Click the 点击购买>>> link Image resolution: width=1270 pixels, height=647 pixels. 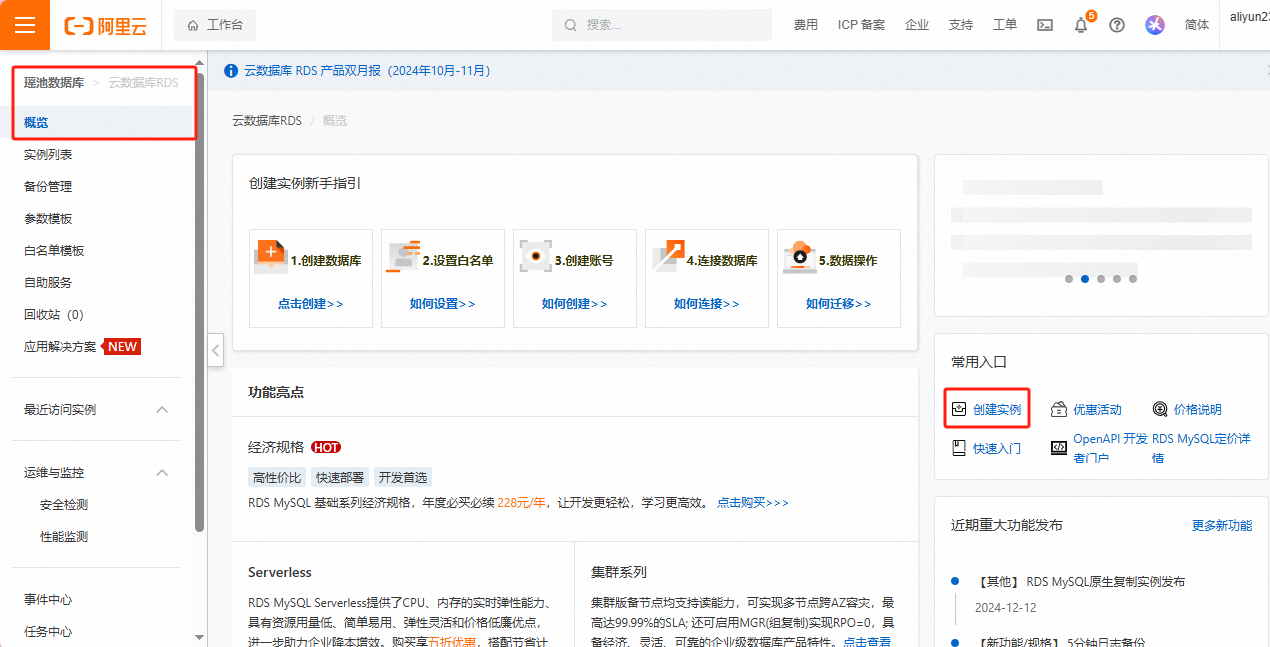point(752,502)
